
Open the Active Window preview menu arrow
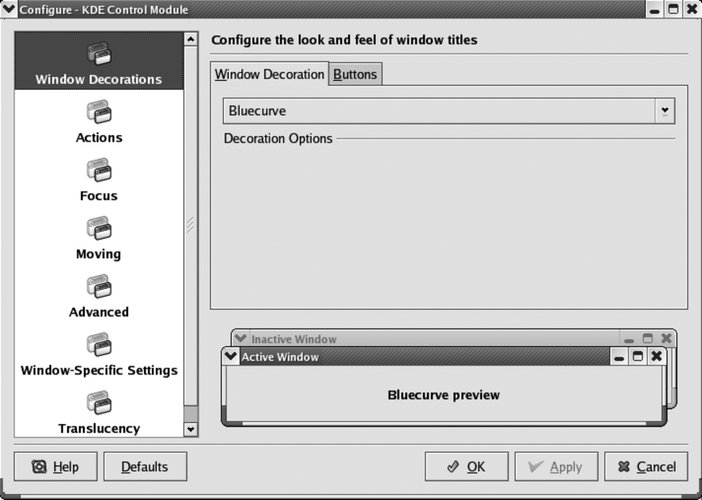click(x=231, y=357)
